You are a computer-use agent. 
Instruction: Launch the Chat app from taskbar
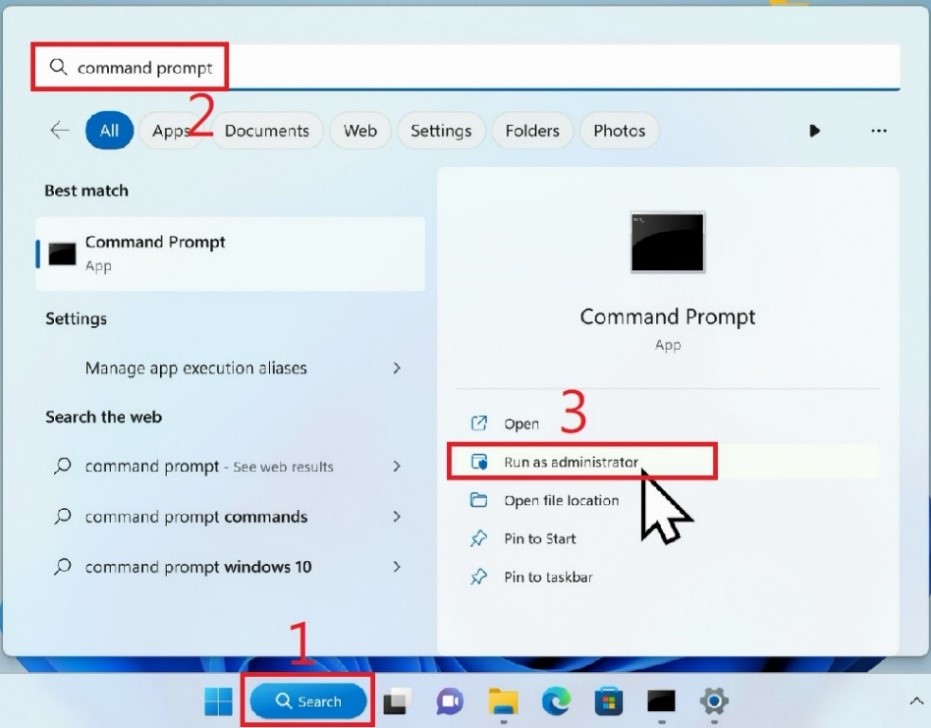(450, 701)
